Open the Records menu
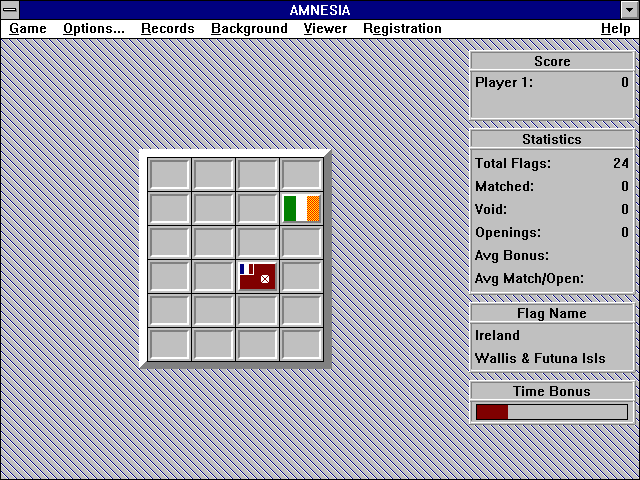Screen dimensions: 640x480 click(x=168, y=29)
